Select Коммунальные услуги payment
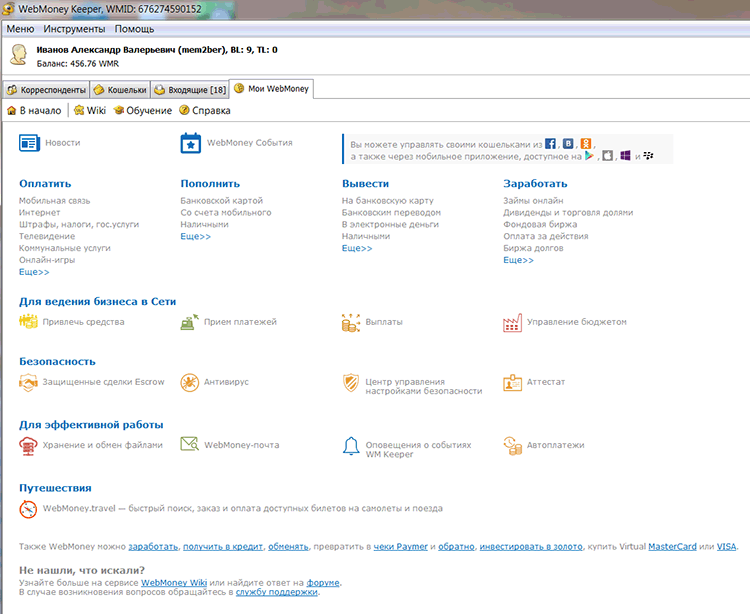Image resolution: width=750 pixels, height=614 pixels. tap(65, 248)
